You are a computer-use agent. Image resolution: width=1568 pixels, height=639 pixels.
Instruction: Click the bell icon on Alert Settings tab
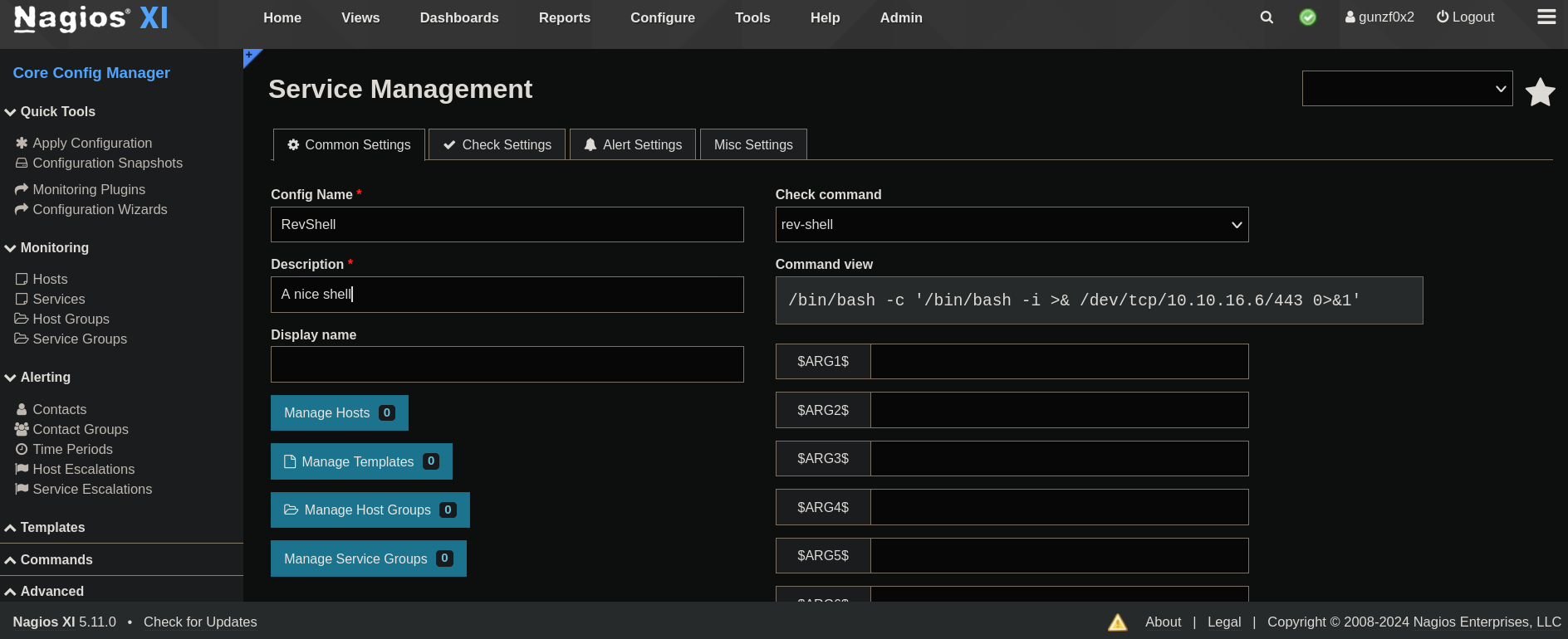point(590,144)
